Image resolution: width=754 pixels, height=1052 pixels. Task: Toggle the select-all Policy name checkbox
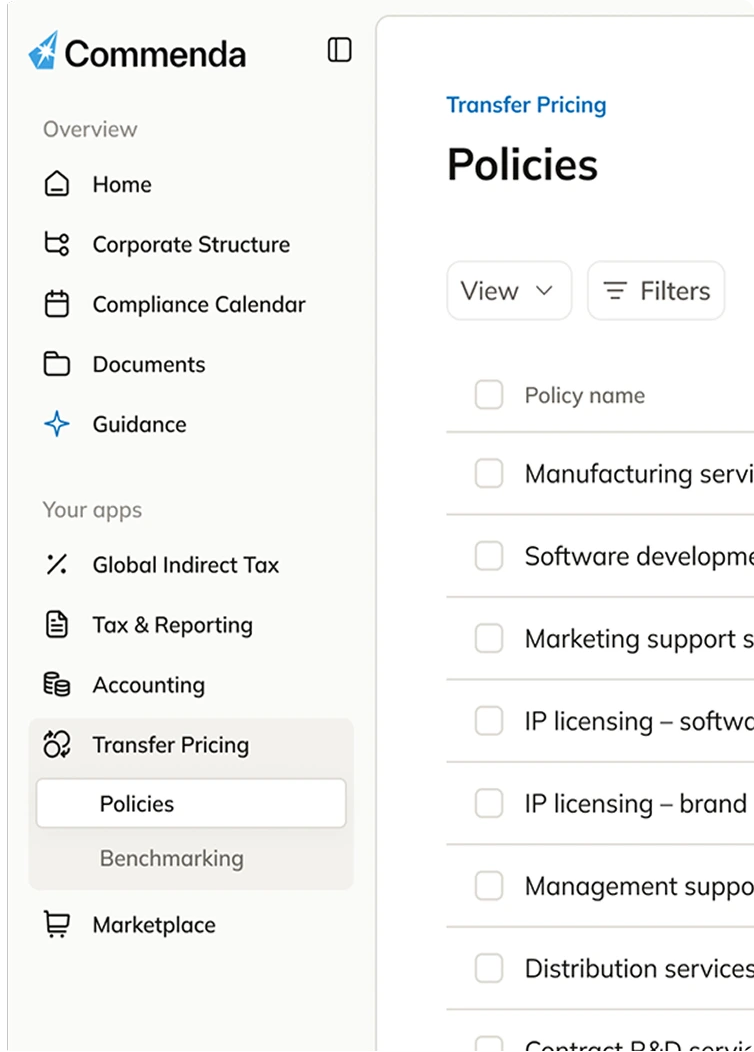pos(489,396)
